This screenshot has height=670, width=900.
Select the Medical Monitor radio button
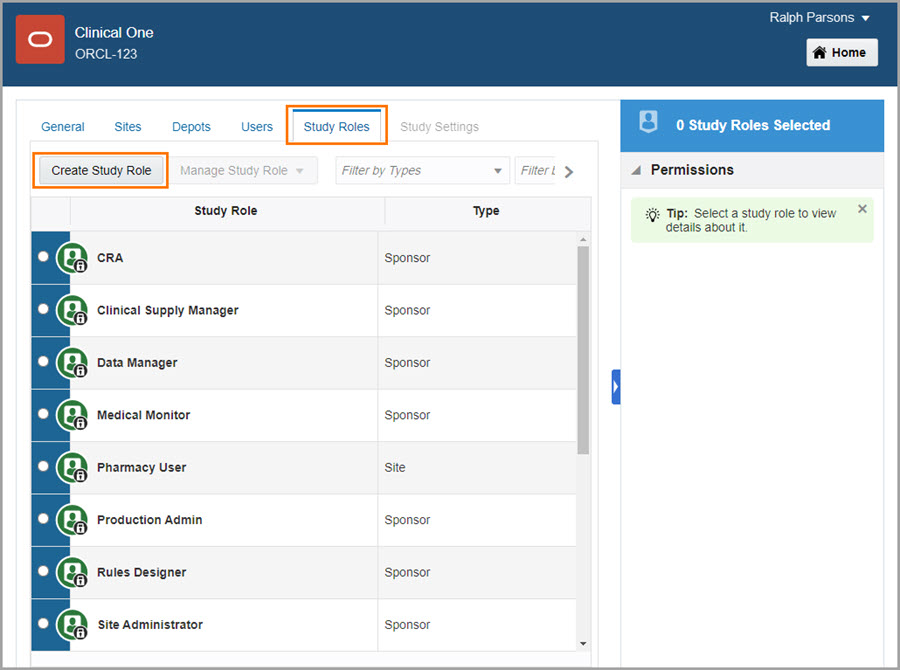point(43,414)
